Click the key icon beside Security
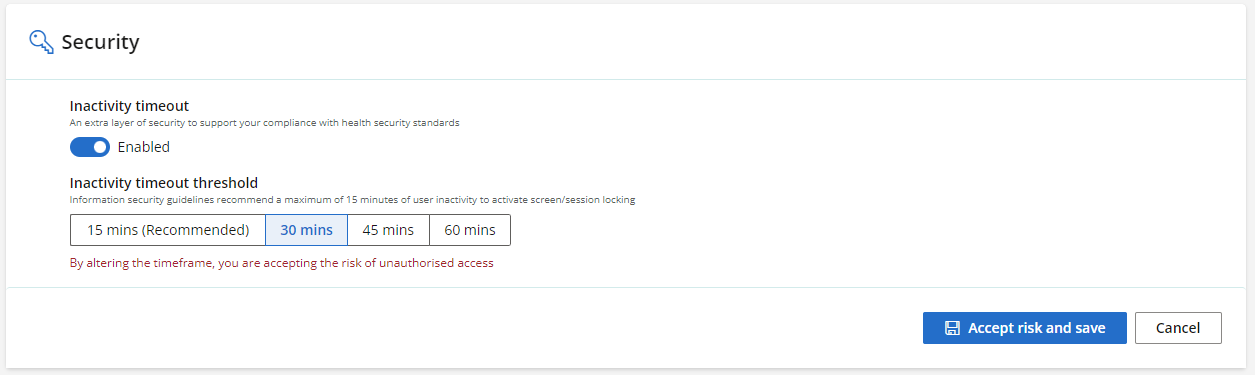Image resolution: width=1255 pixels, height=375 pixels. point(41,41)
